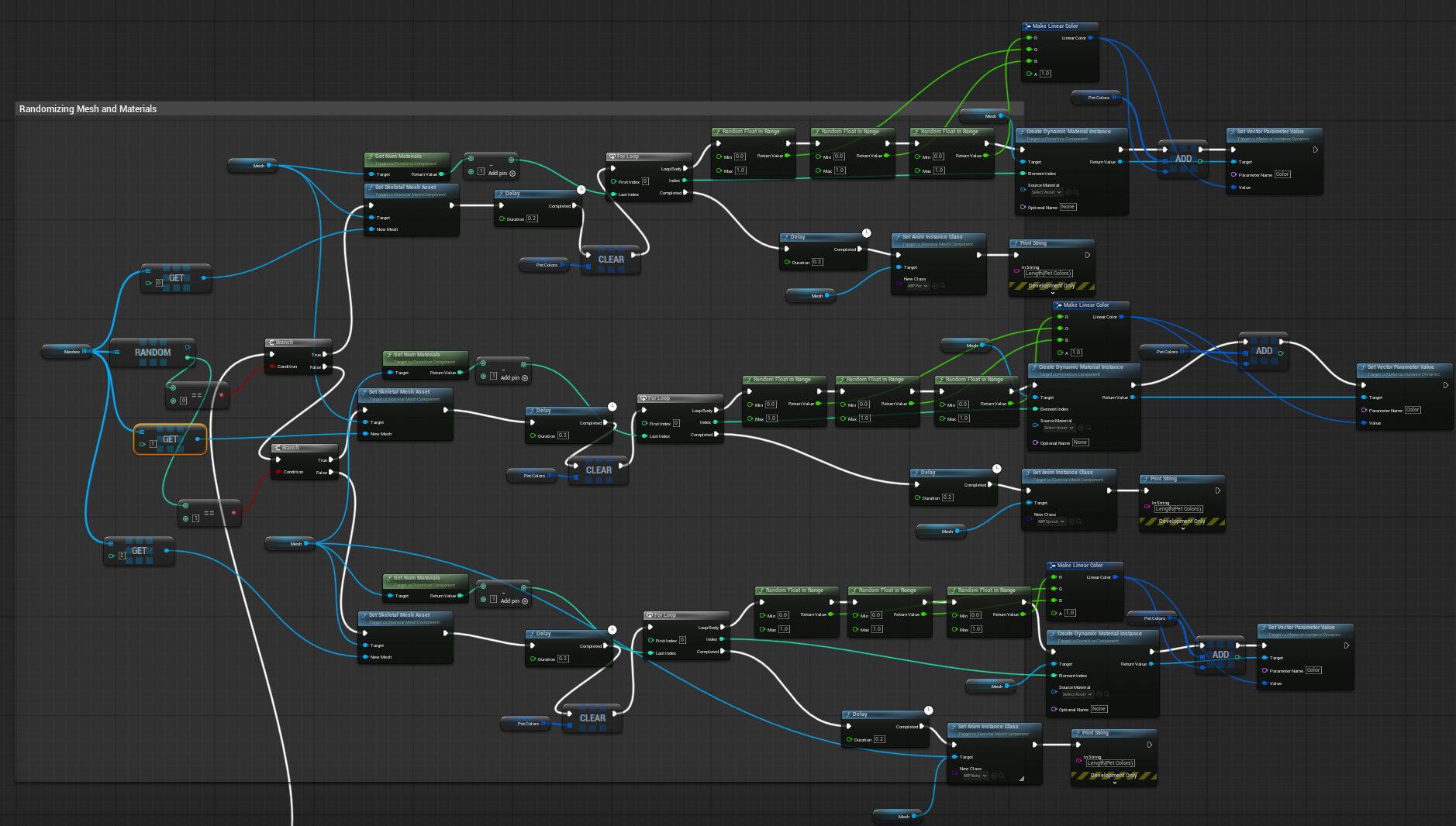The height and width of the screenshot is (826, 1456).
Task: Click the plus icon on the topmost Add pin
Action: coord(512,174)
